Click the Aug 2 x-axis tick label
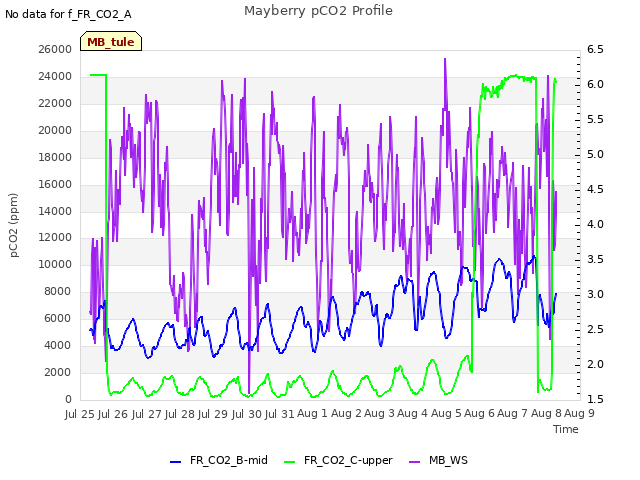Image resolution: width=640 pixels, height=480 pixels. 346,413
